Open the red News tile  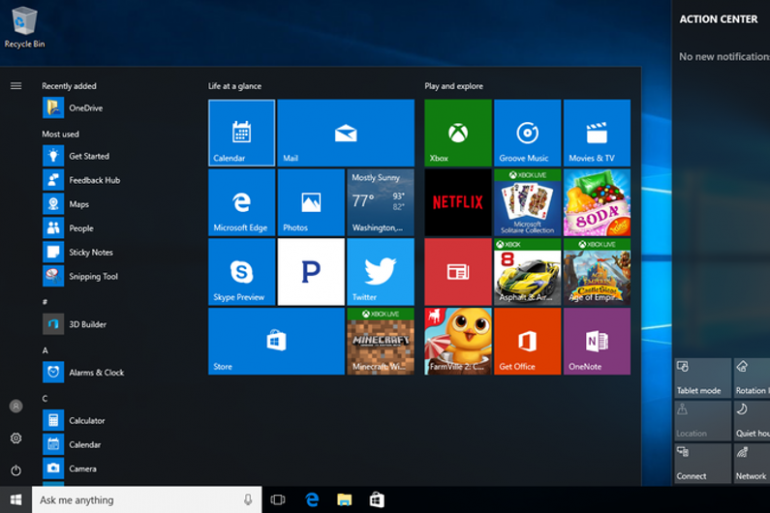click(x=458, y=272)
